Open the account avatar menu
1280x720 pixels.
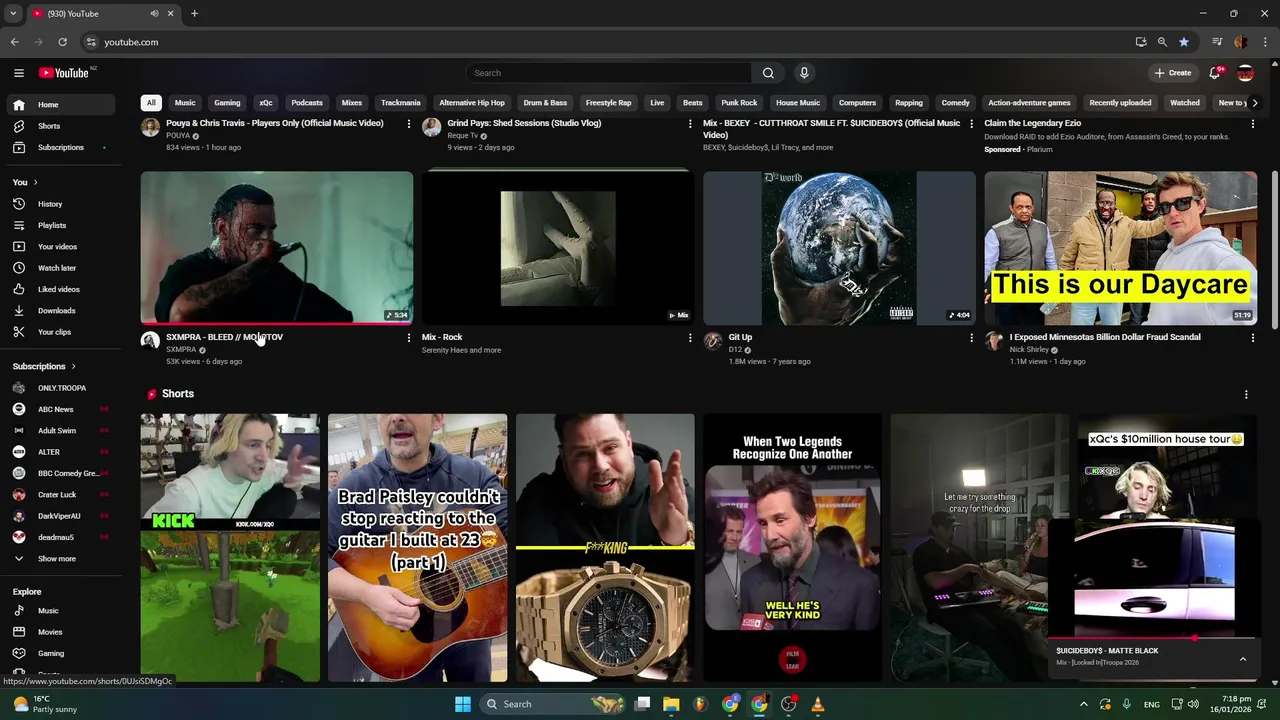pyautogui.click(x=1245, y=73)
